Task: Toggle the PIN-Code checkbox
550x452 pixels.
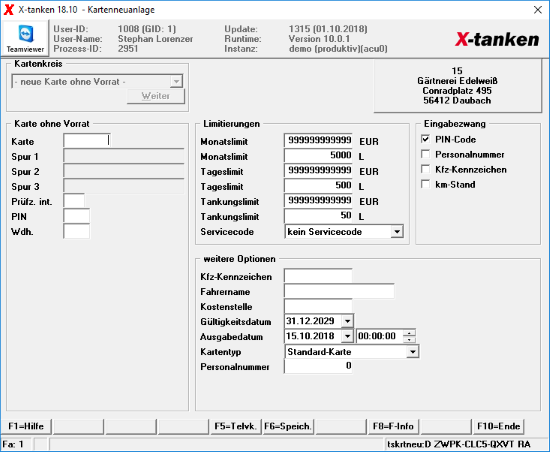Action: pos(425,139)
